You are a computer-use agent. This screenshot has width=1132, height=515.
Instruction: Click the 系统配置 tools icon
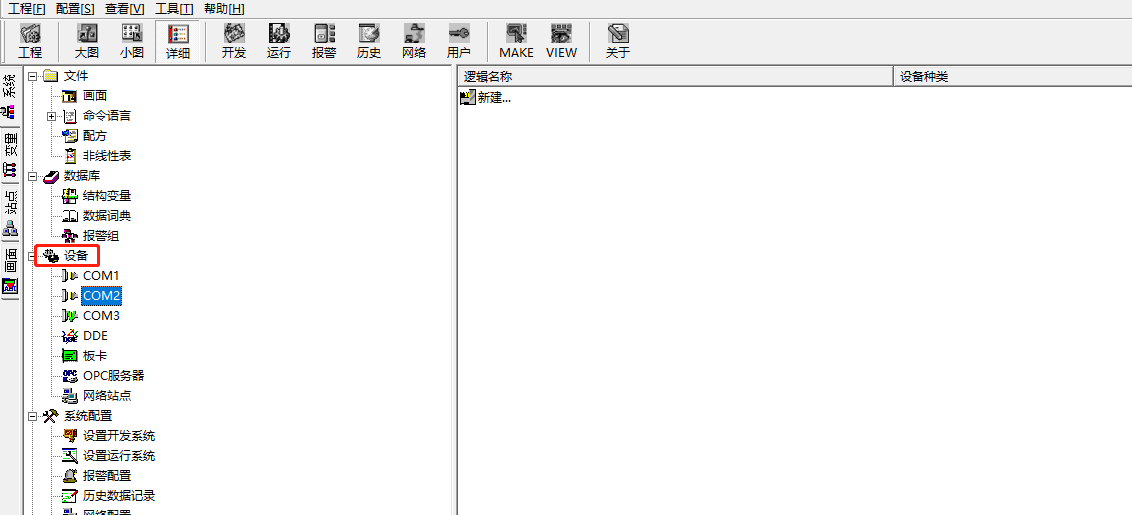click(x=50, y=416)
